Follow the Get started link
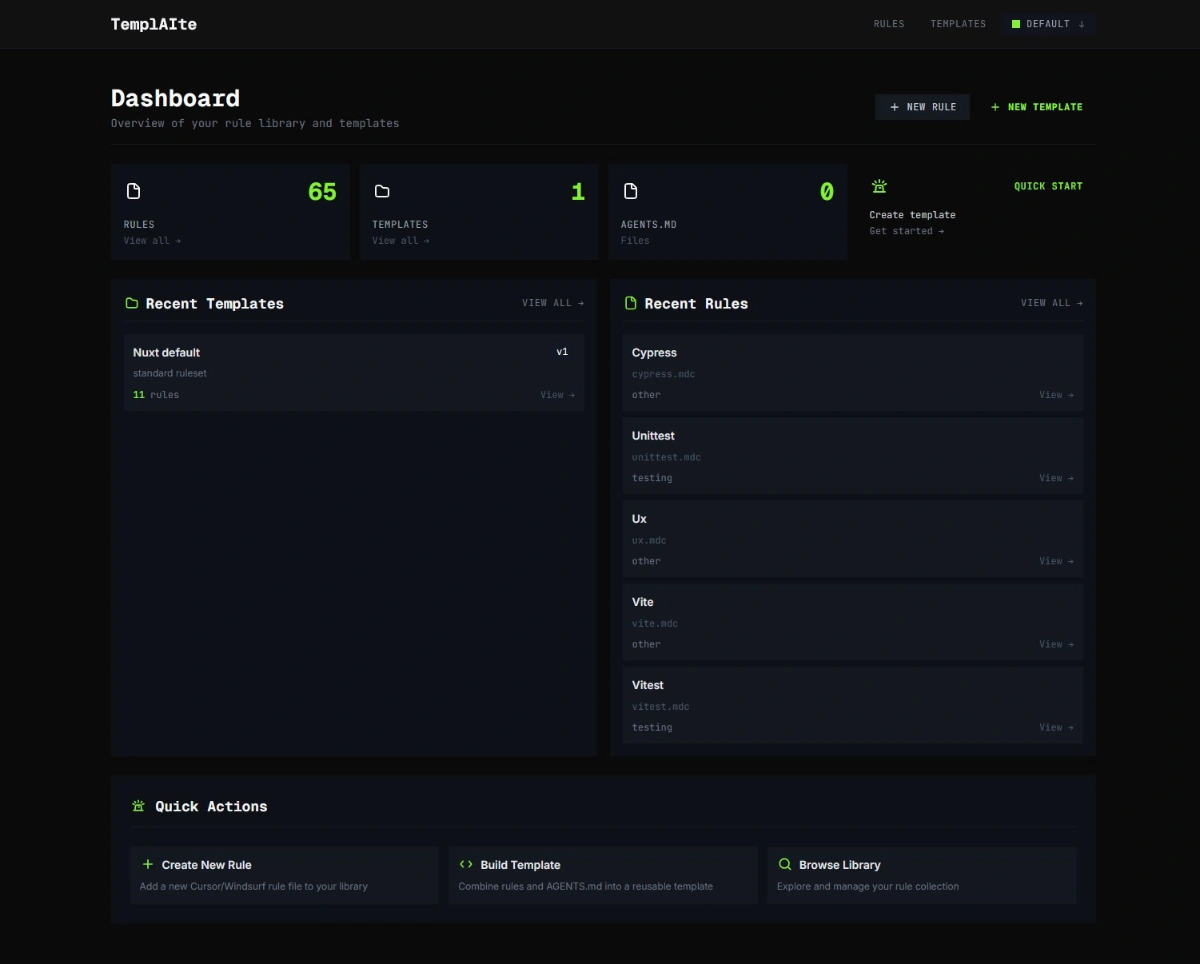 tap(906, 231)
